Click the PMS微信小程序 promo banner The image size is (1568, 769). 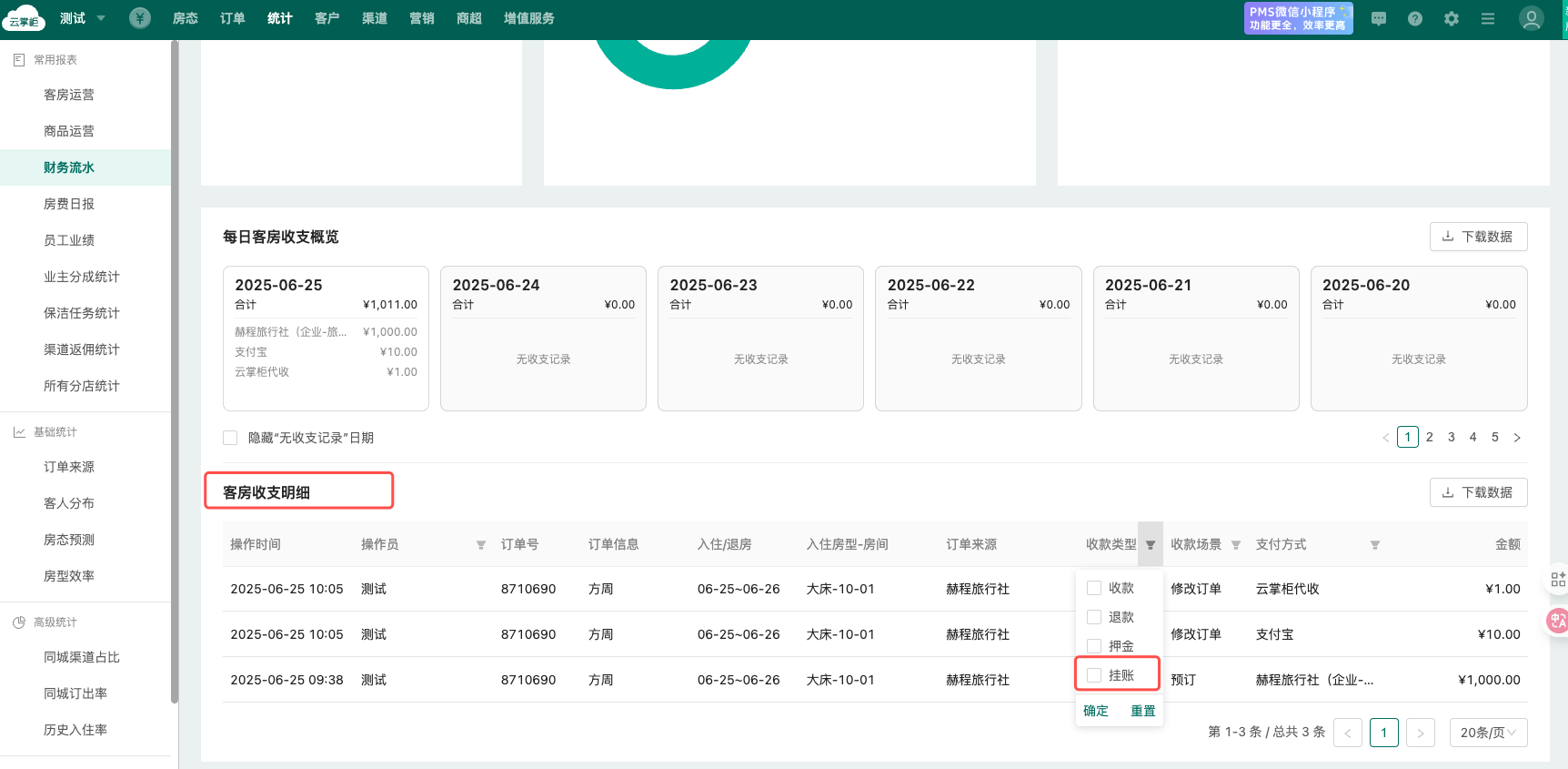1298,18
